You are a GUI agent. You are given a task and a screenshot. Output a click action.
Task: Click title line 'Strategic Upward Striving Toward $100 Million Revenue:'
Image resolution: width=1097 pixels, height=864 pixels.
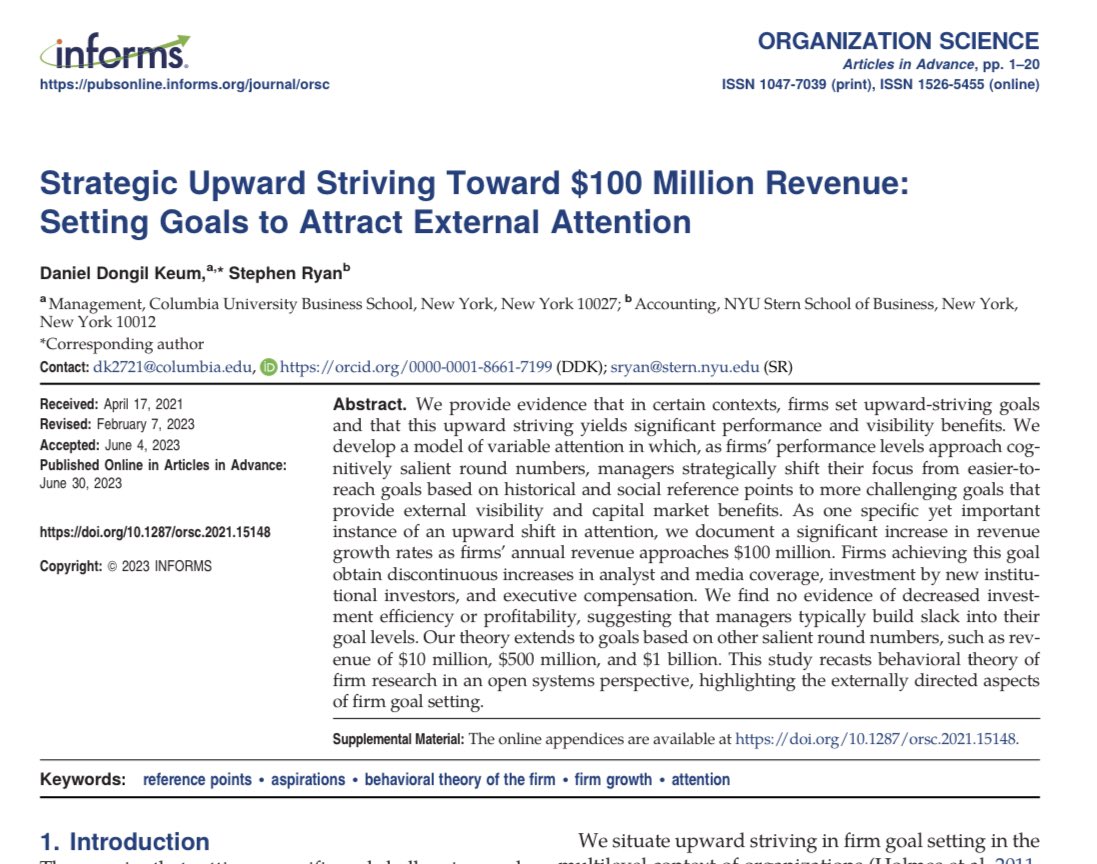[x=474, y=183]
